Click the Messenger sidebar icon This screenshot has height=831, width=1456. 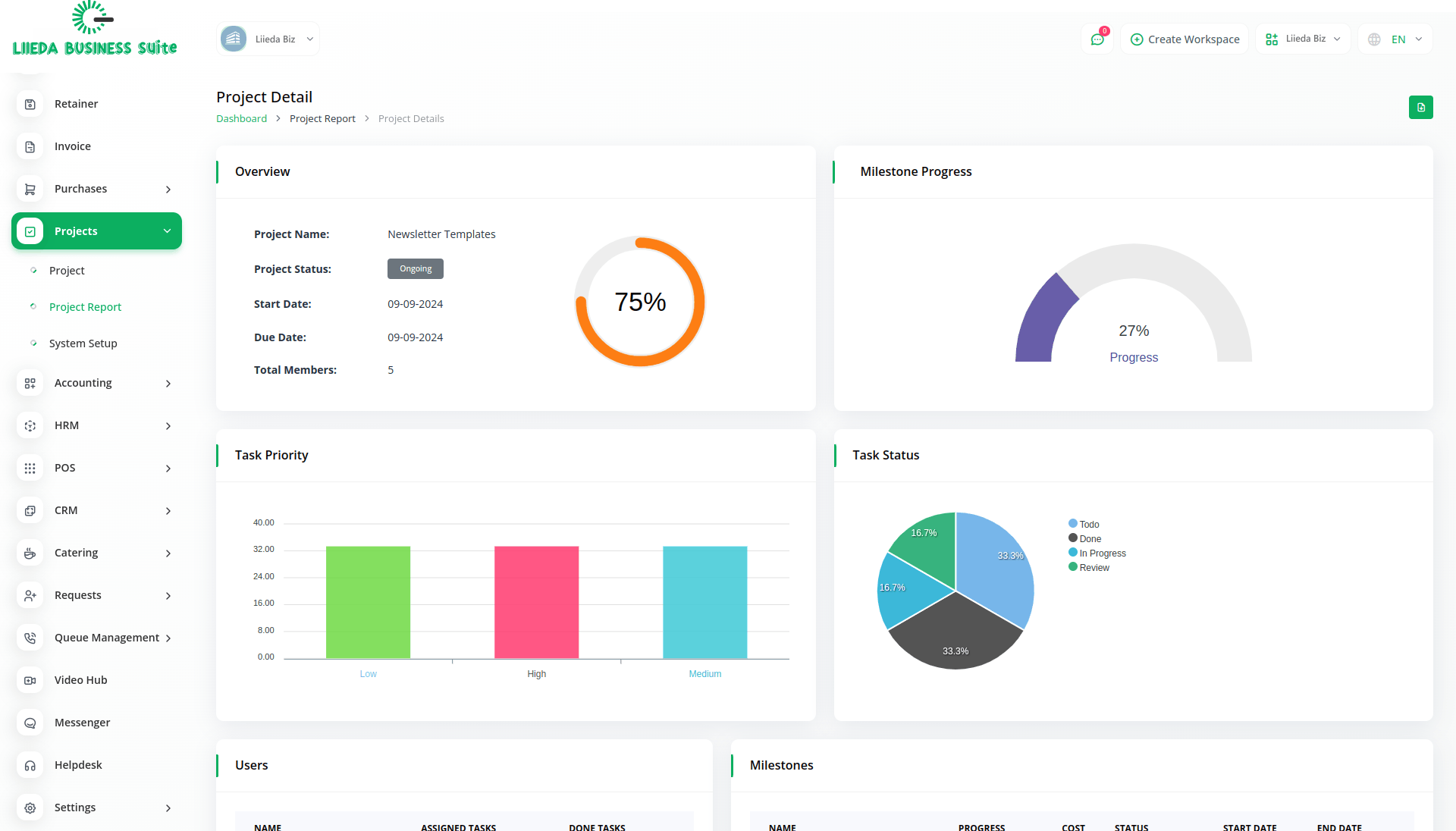30,723
